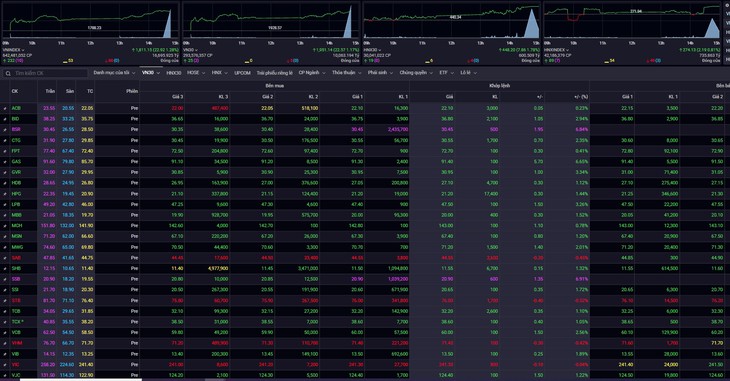Image resolution: width=730 pixels, height=381 pixels.
Task: Click SHB ceiling price 12.15
Action: [x=49, y=269]
